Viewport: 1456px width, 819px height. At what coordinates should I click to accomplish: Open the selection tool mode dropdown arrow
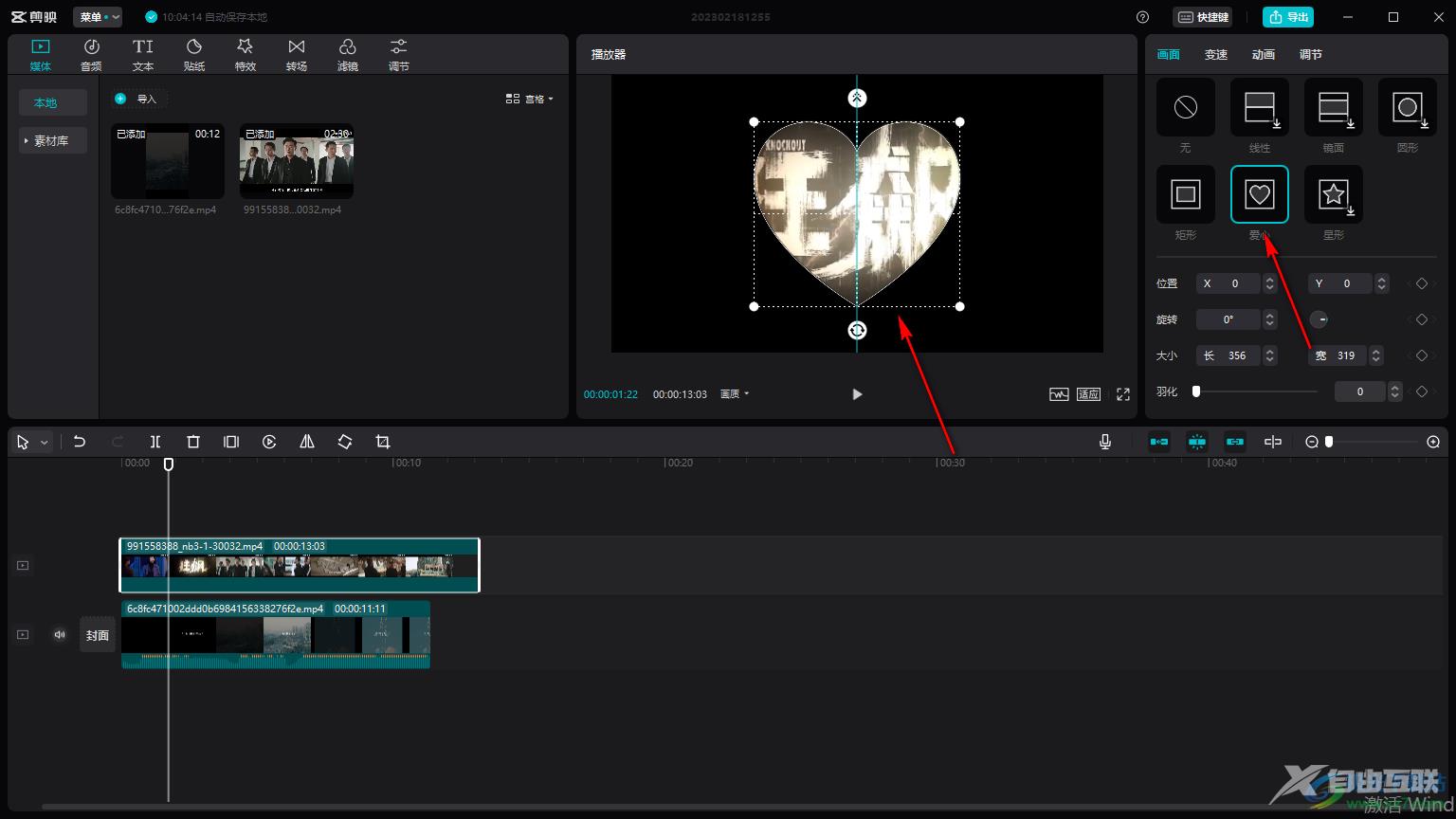44,443
